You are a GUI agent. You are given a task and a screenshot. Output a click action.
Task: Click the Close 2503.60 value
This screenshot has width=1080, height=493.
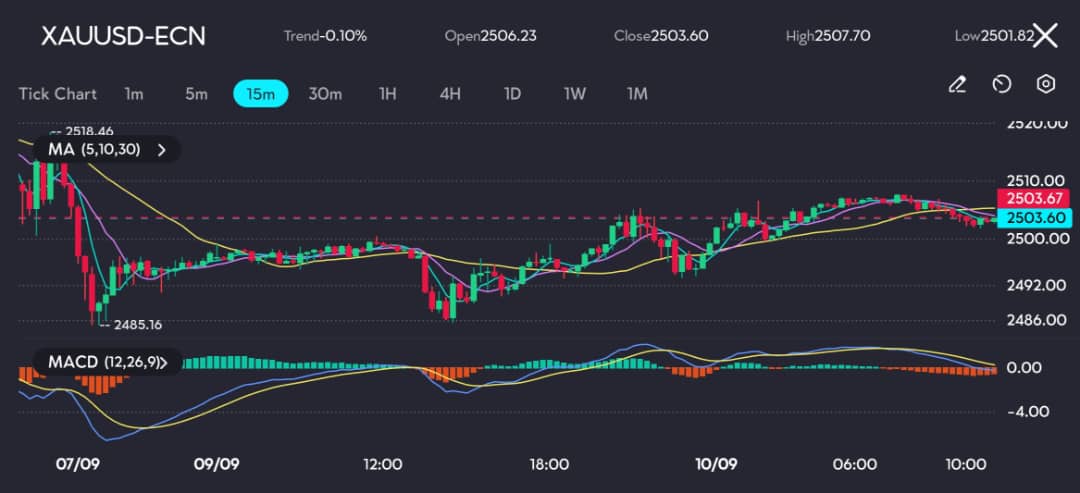661,36
